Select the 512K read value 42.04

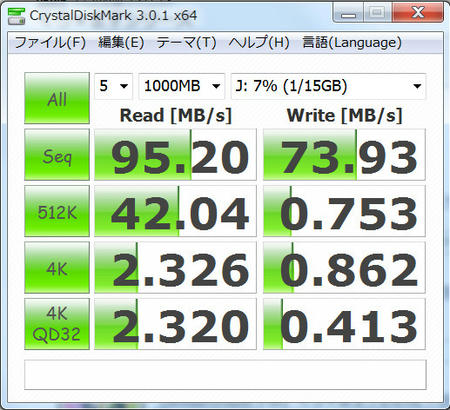[x=175, y=211]
